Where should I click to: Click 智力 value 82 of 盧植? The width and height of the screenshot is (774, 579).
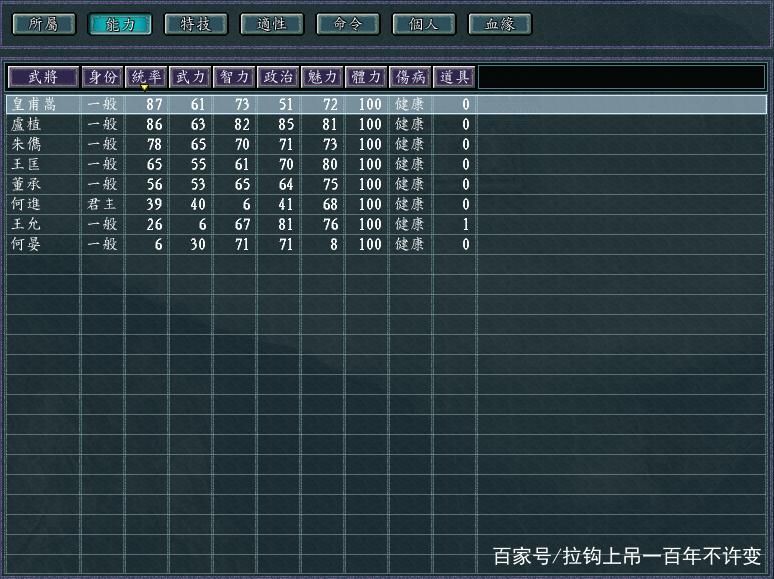(x=242, y=124)
